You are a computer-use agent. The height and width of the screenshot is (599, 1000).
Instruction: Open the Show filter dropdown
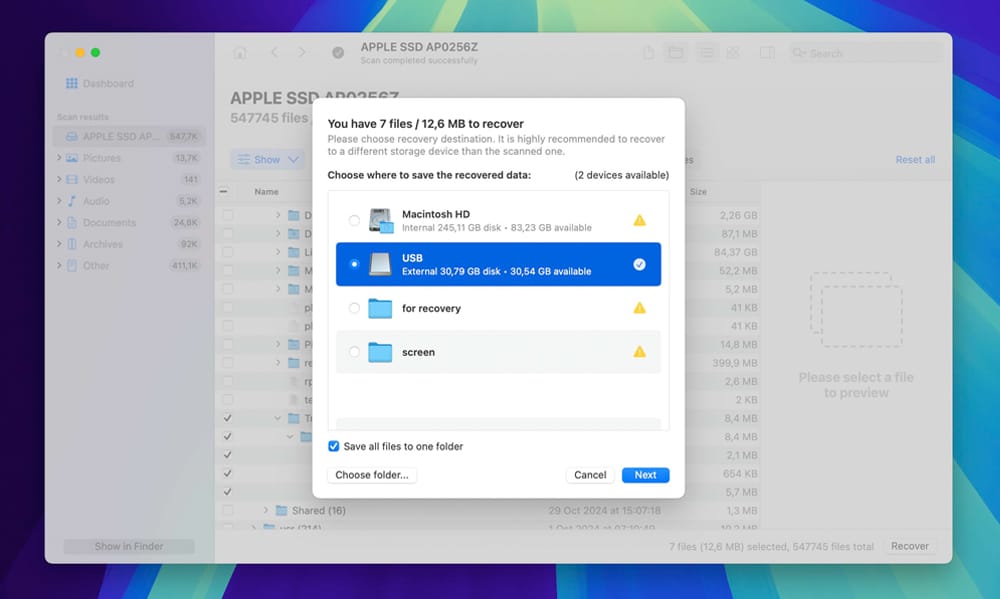pyautogui.click(x=268, y=159)
